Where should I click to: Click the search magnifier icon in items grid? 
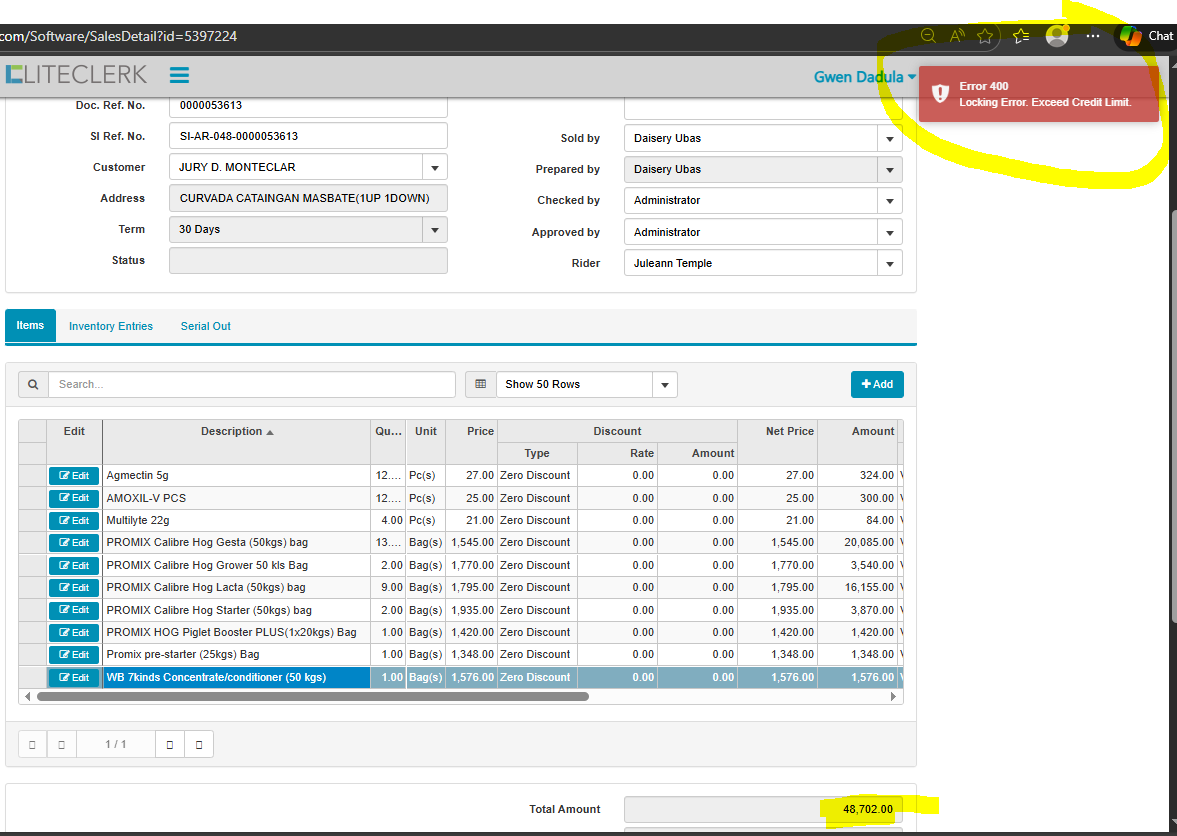33,384
